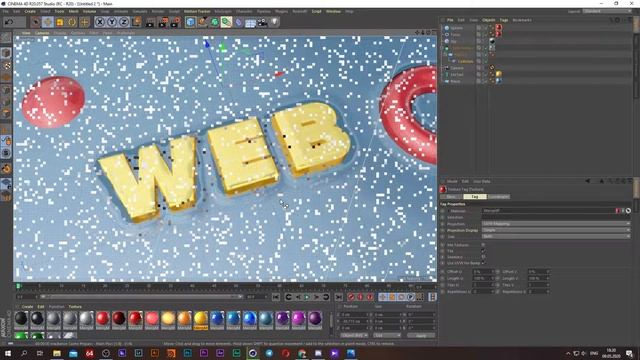Open the viewport Cameras menu
The image size is (640, 360).
click(x=42, y=33)
